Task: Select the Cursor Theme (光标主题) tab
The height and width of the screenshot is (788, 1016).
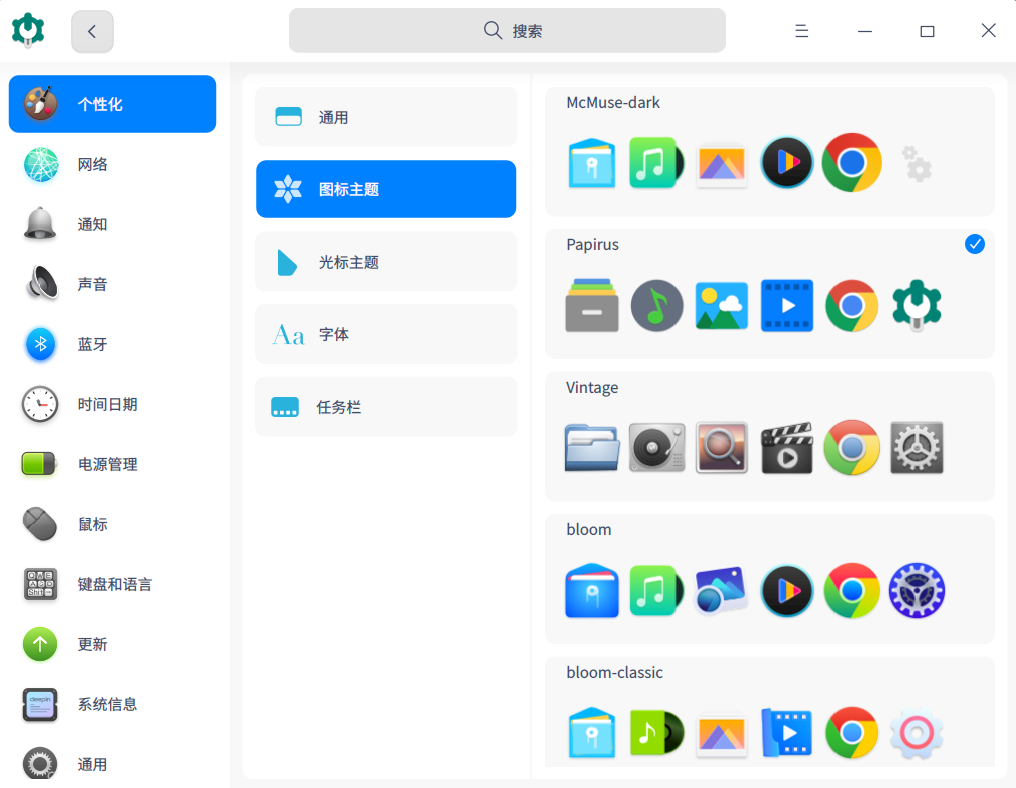Action: pyautogui.click(x=386, y=262)
